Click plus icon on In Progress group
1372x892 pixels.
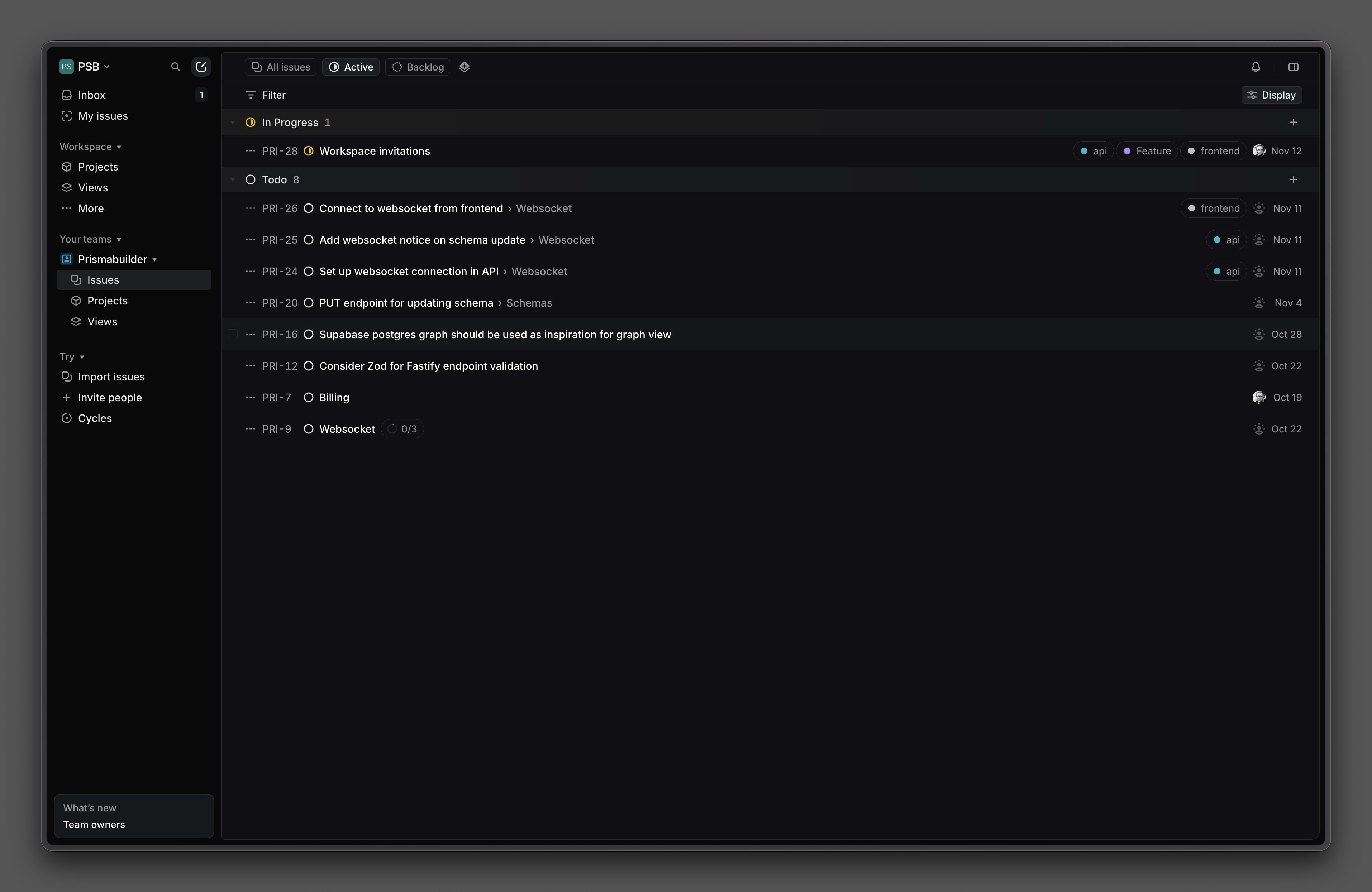click(1293, 122)
